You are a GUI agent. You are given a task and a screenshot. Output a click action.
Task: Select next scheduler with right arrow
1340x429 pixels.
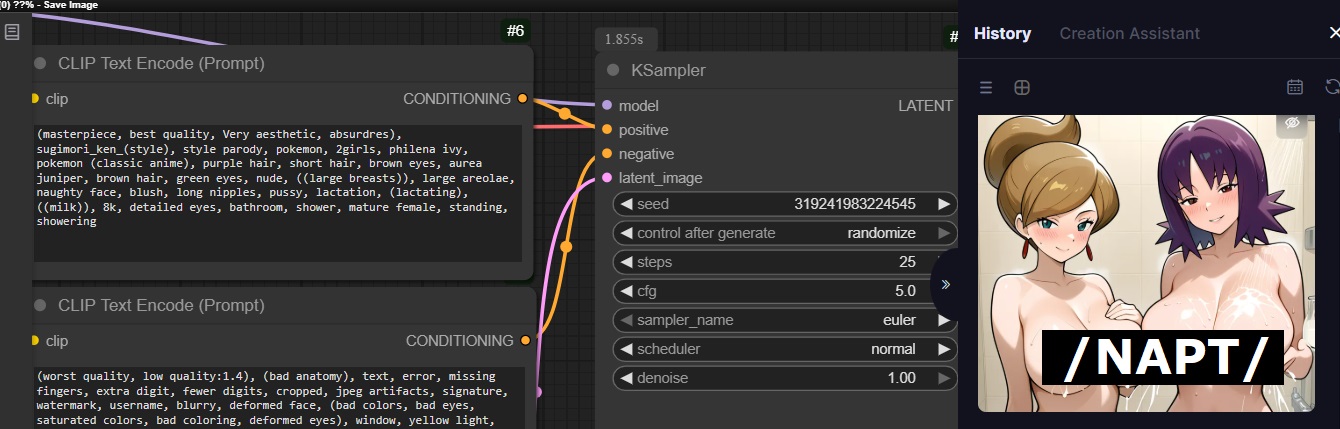pos(943,349)
